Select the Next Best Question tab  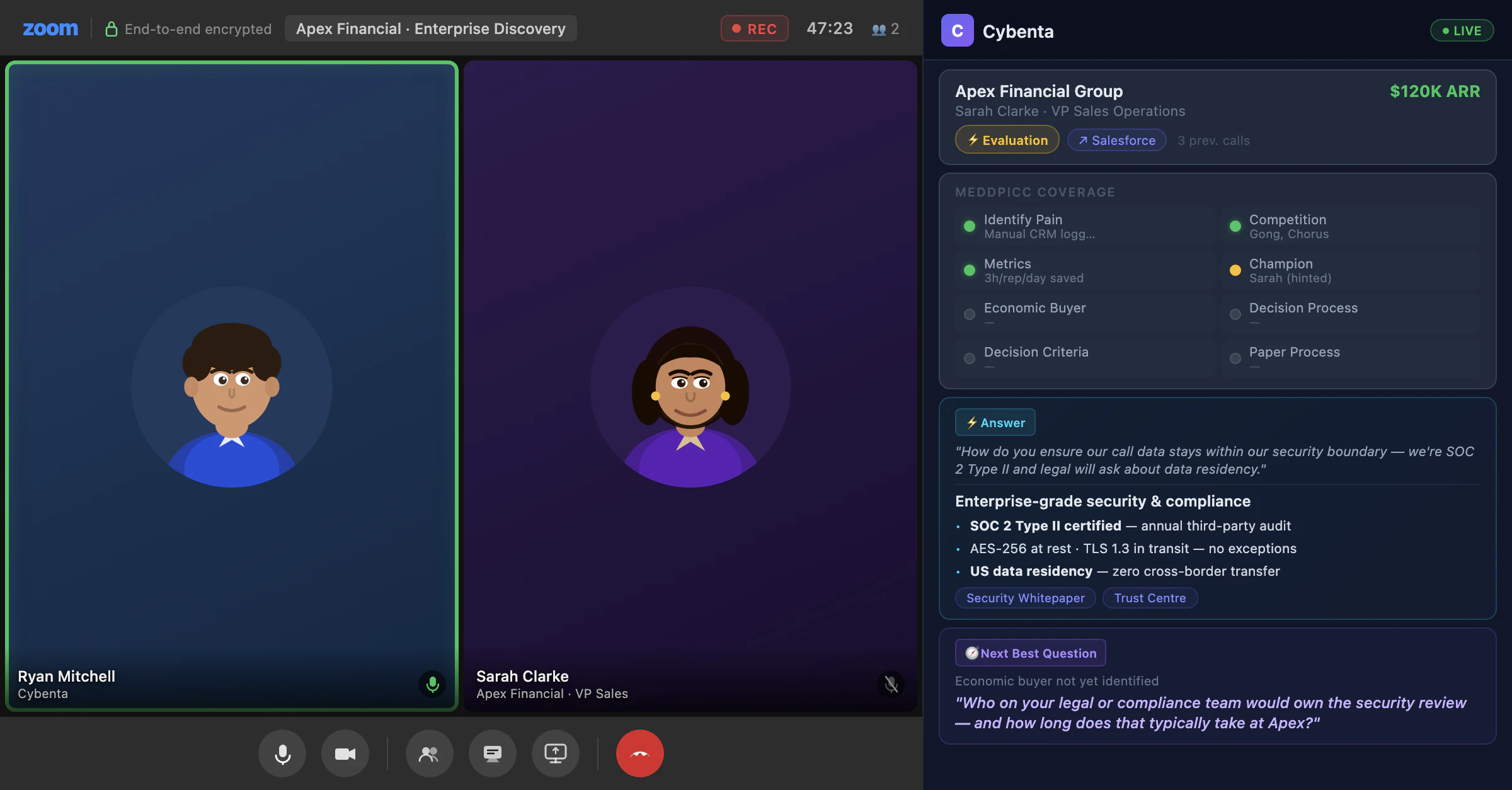[1030, 653]
